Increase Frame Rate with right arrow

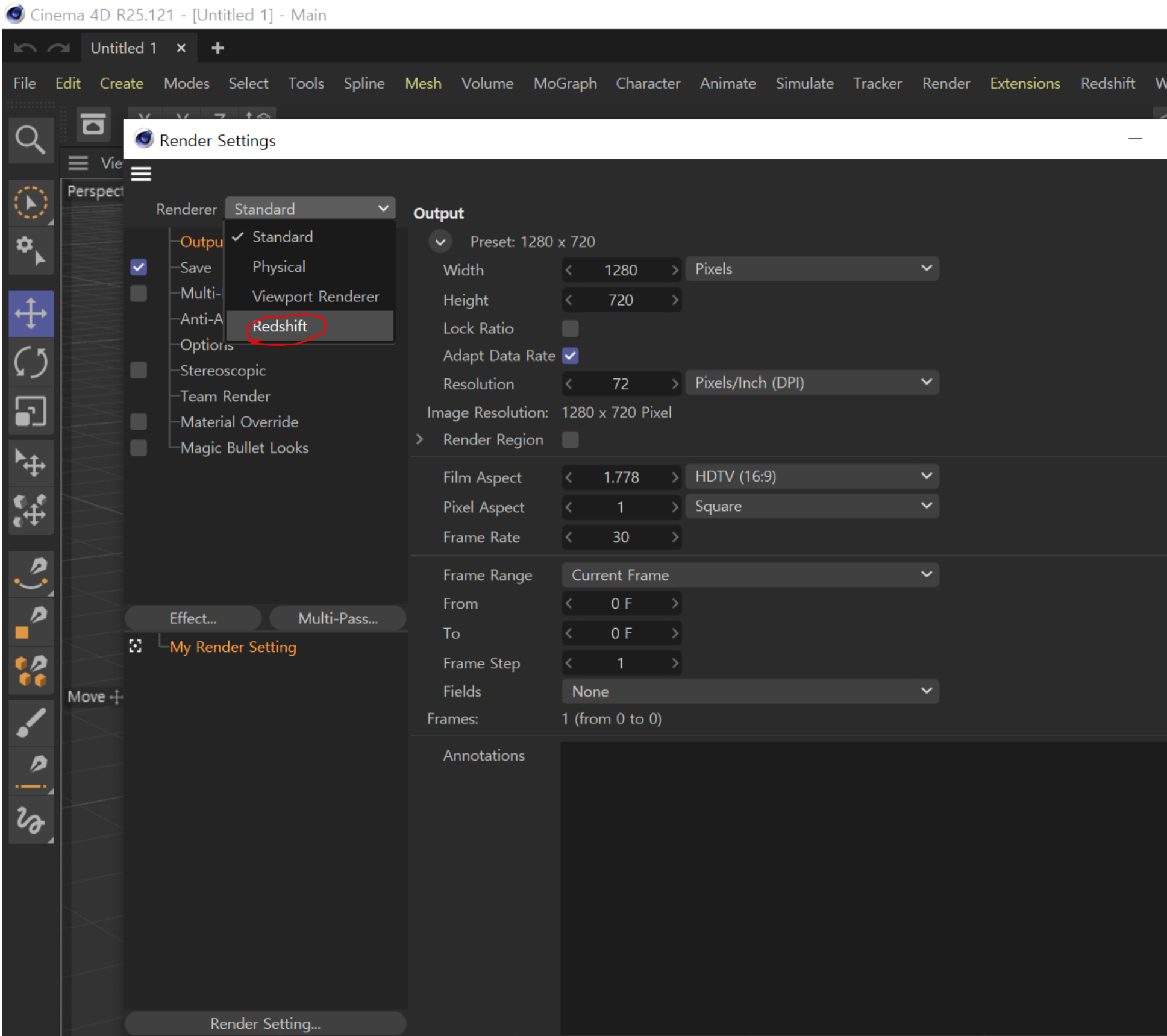[675, 537]
